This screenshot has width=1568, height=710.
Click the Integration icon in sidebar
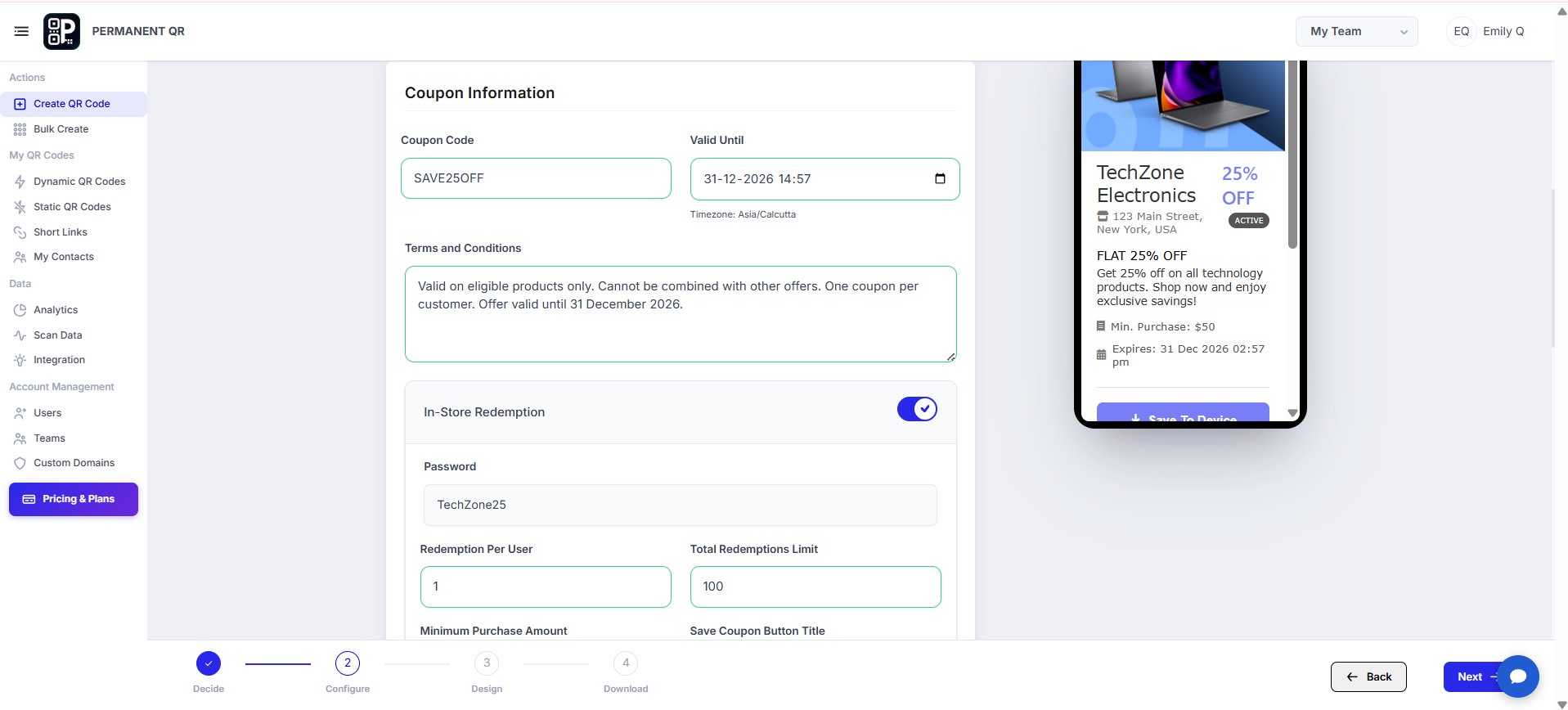[20, 360]
